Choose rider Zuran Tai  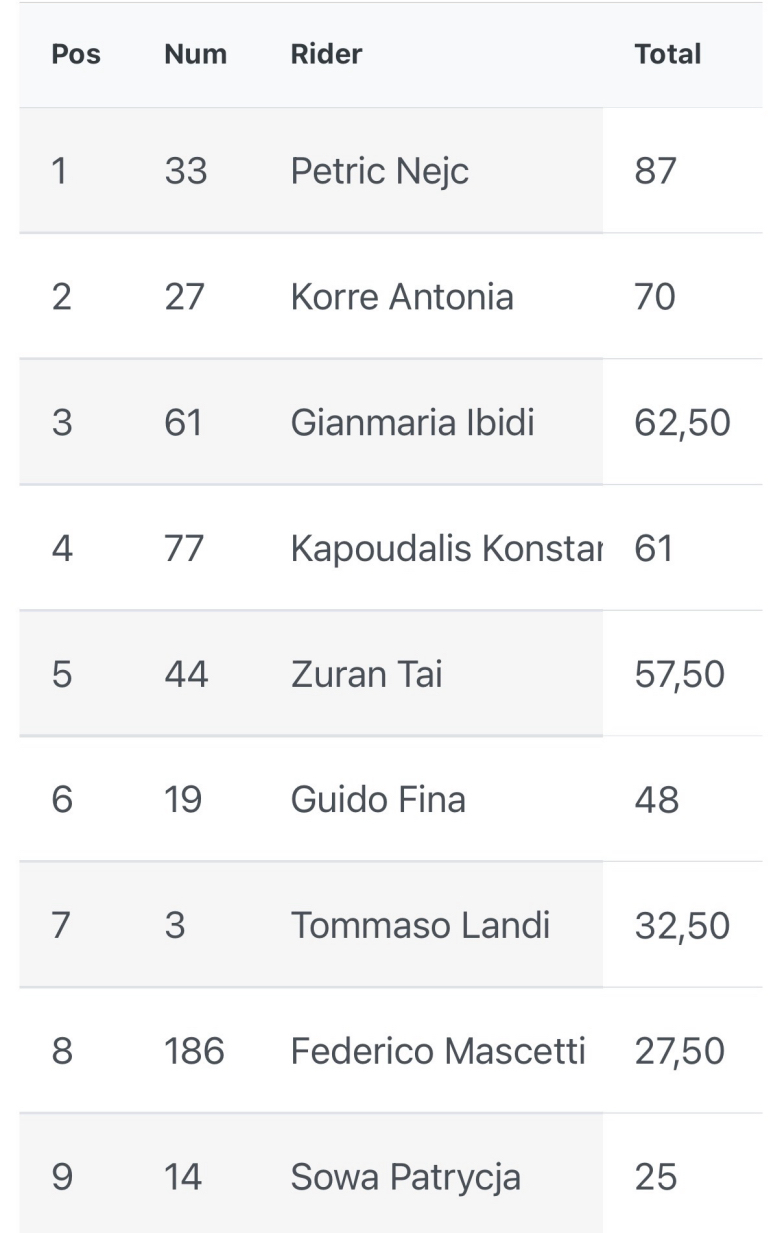[x=366, y=675]
